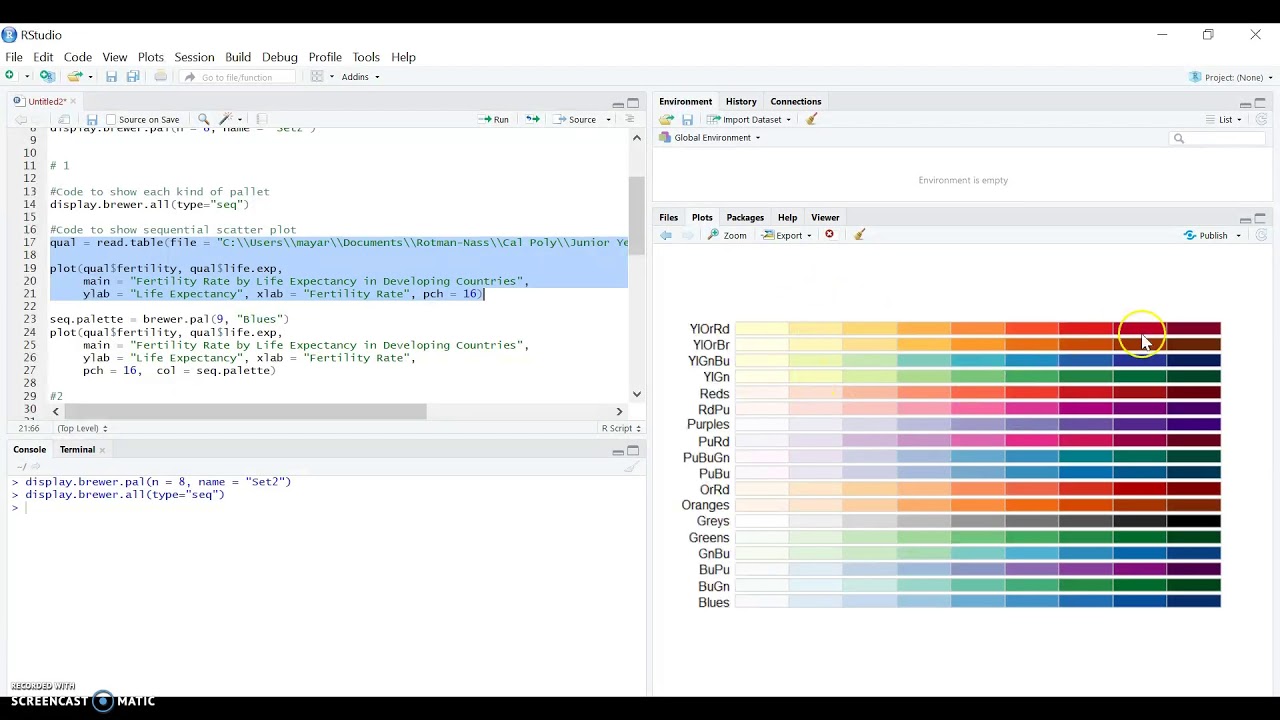The height and width of the screenshot is (720, 1280).
Task: Expand recent files dropdown arrow
Action: coord(91,77)
